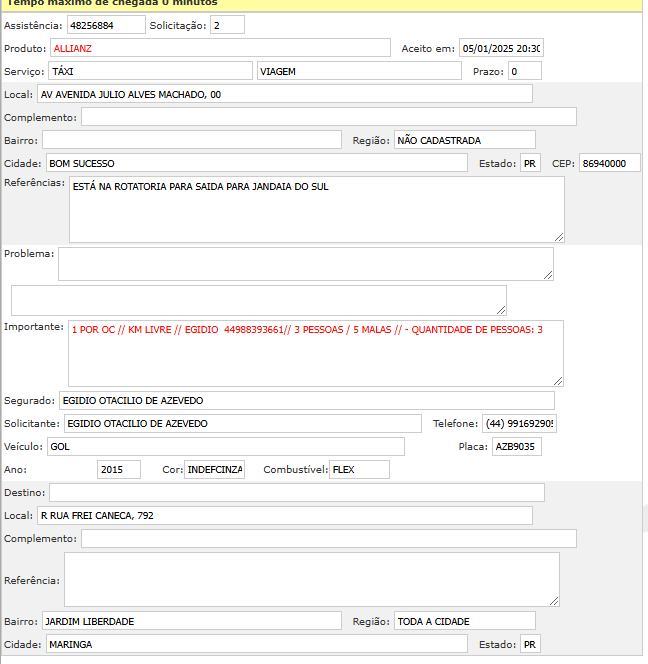
Task: Click the Produto field containing ALLIANZ
Action: (220, 48)
